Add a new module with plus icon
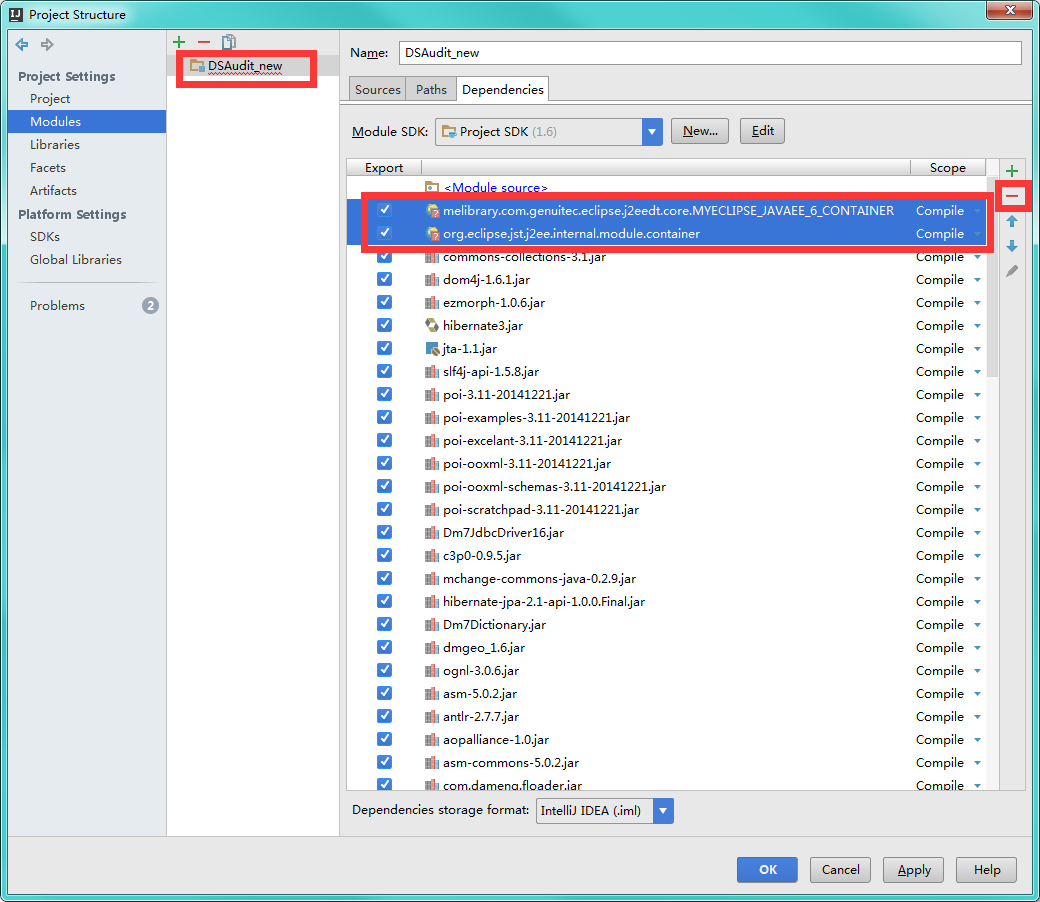Image resolution: width=1040 pixels, height=902 pixels. (x=179, y=42)
